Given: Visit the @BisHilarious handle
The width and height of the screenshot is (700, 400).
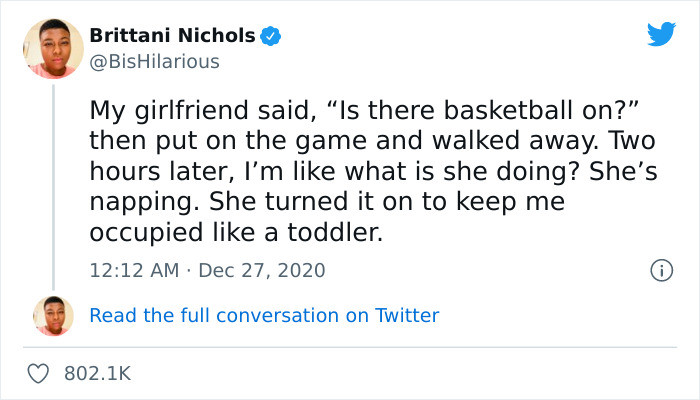Looking at the screenshot, I should (154, 62).
